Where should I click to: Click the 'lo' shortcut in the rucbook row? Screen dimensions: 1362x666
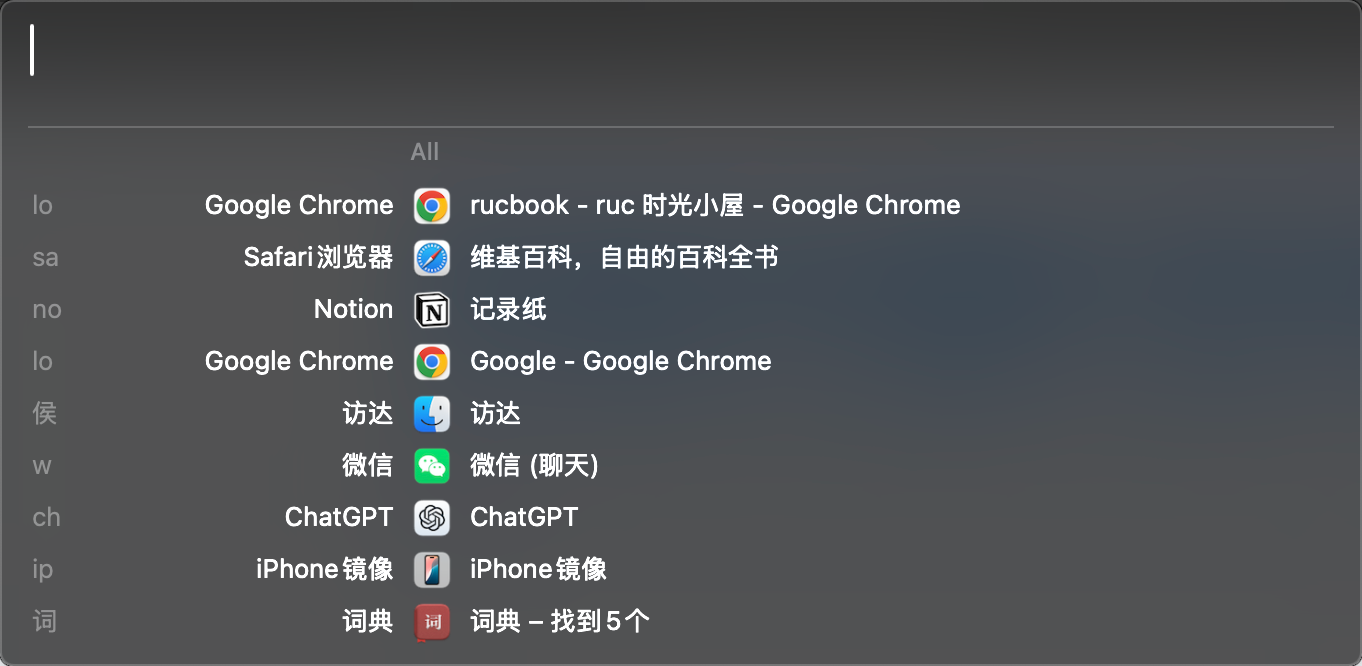[x=42, y=206]
